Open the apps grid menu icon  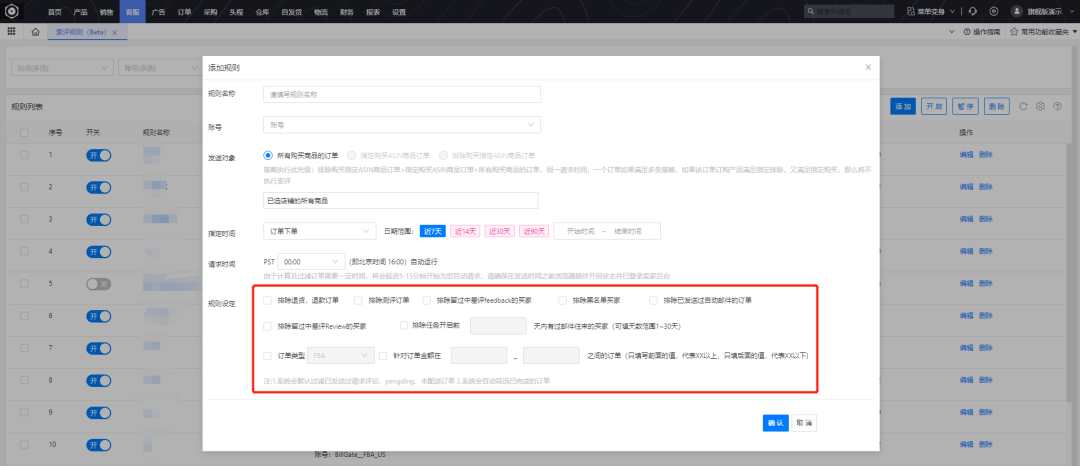[12, 32]
